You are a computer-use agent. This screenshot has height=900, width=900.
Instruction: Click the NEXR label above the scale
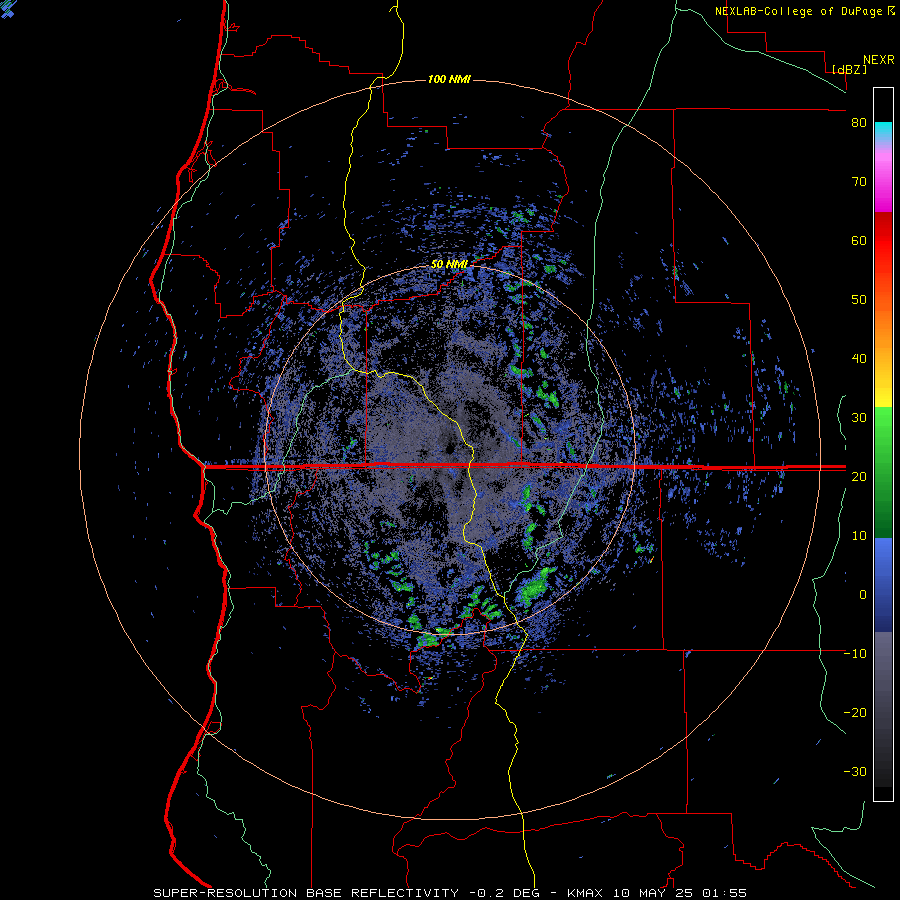[x=879, y=60]
